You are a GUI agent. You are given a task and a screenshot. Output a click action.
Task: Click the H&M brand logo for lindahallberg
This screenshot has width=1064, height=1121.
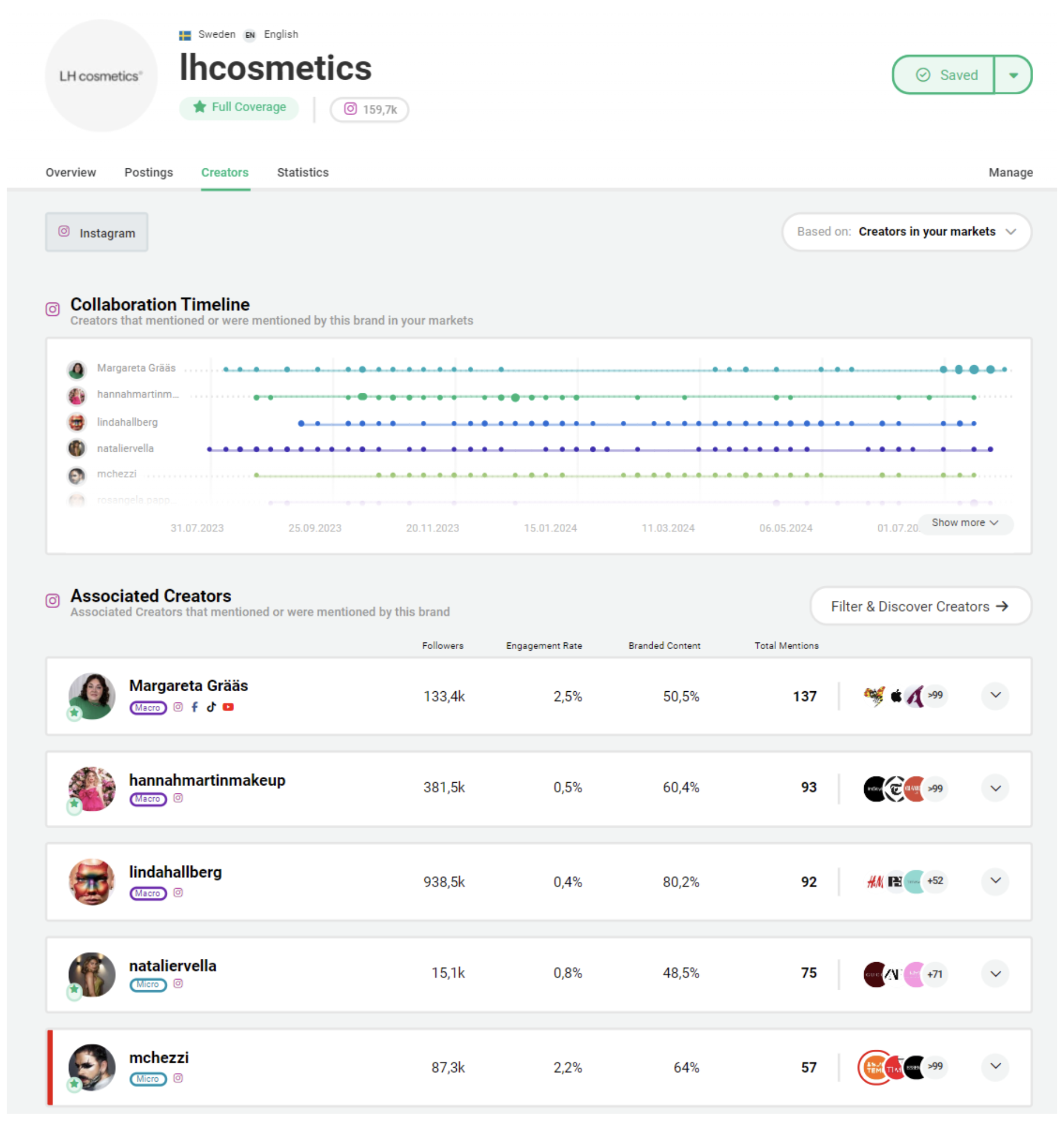874,882
